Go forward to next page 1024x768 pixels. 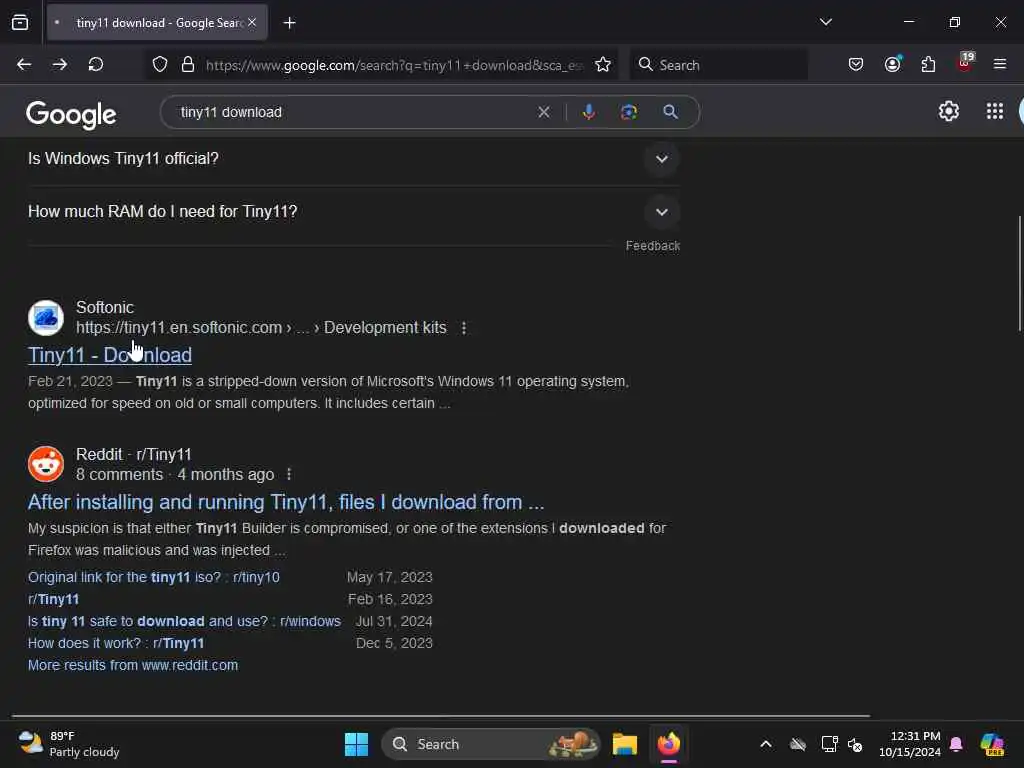60,65
